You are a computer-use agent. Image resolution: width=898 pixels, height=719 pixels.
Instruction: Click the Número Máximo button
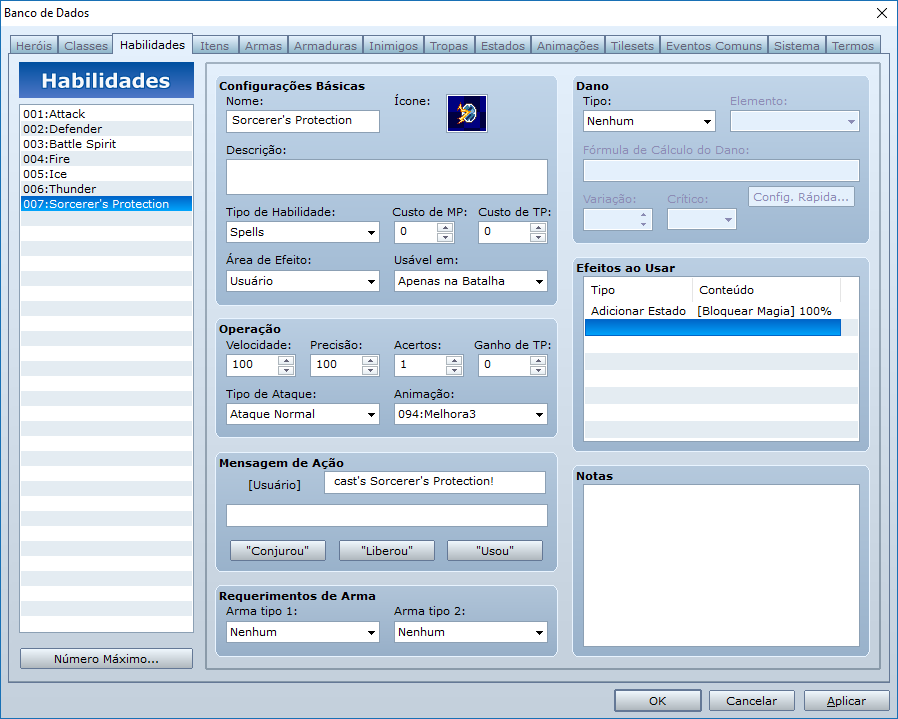coord(107,658)
